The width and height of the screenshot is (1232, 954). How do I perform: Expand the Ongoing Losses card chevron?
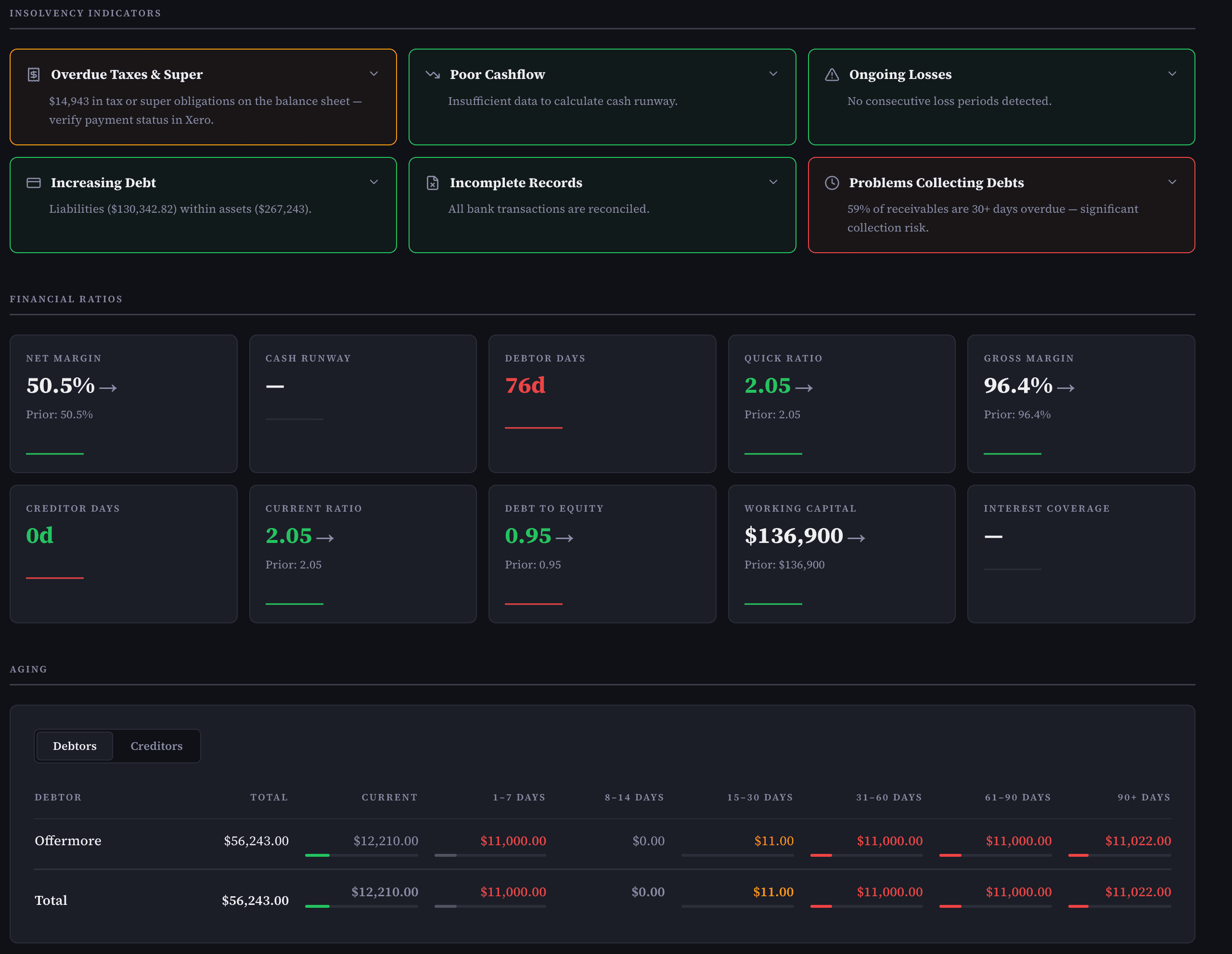1172,74
